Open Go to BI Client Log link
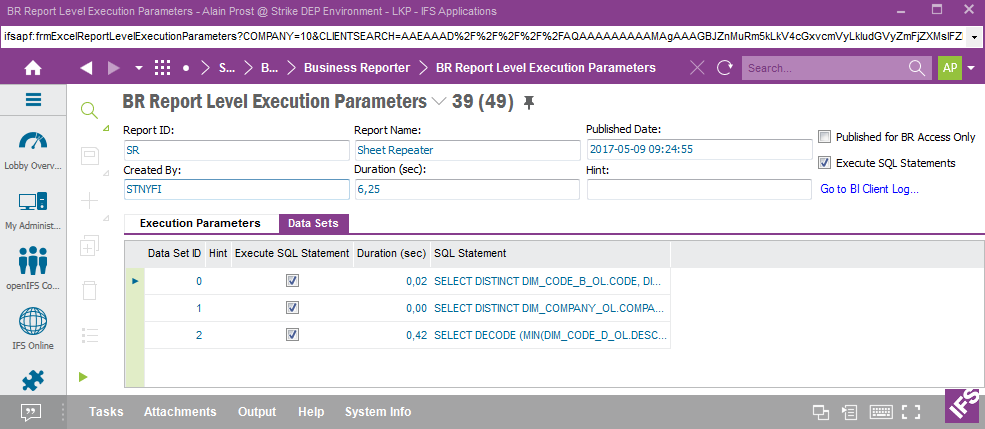This screenshot has height=429, width=985. click(x=869, y=188)
